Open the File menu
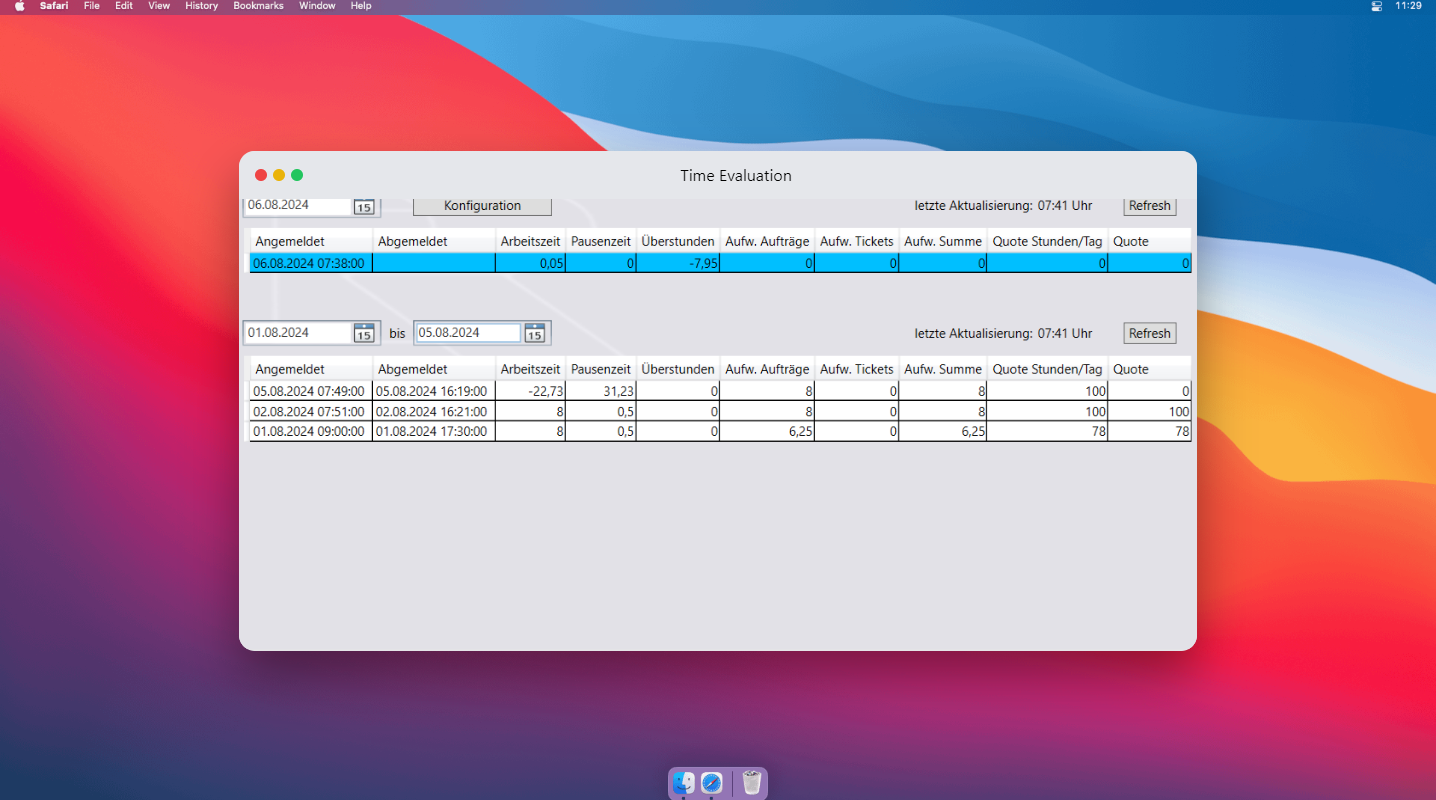Viewport: 1436px width, 800px height. [92, 6]
